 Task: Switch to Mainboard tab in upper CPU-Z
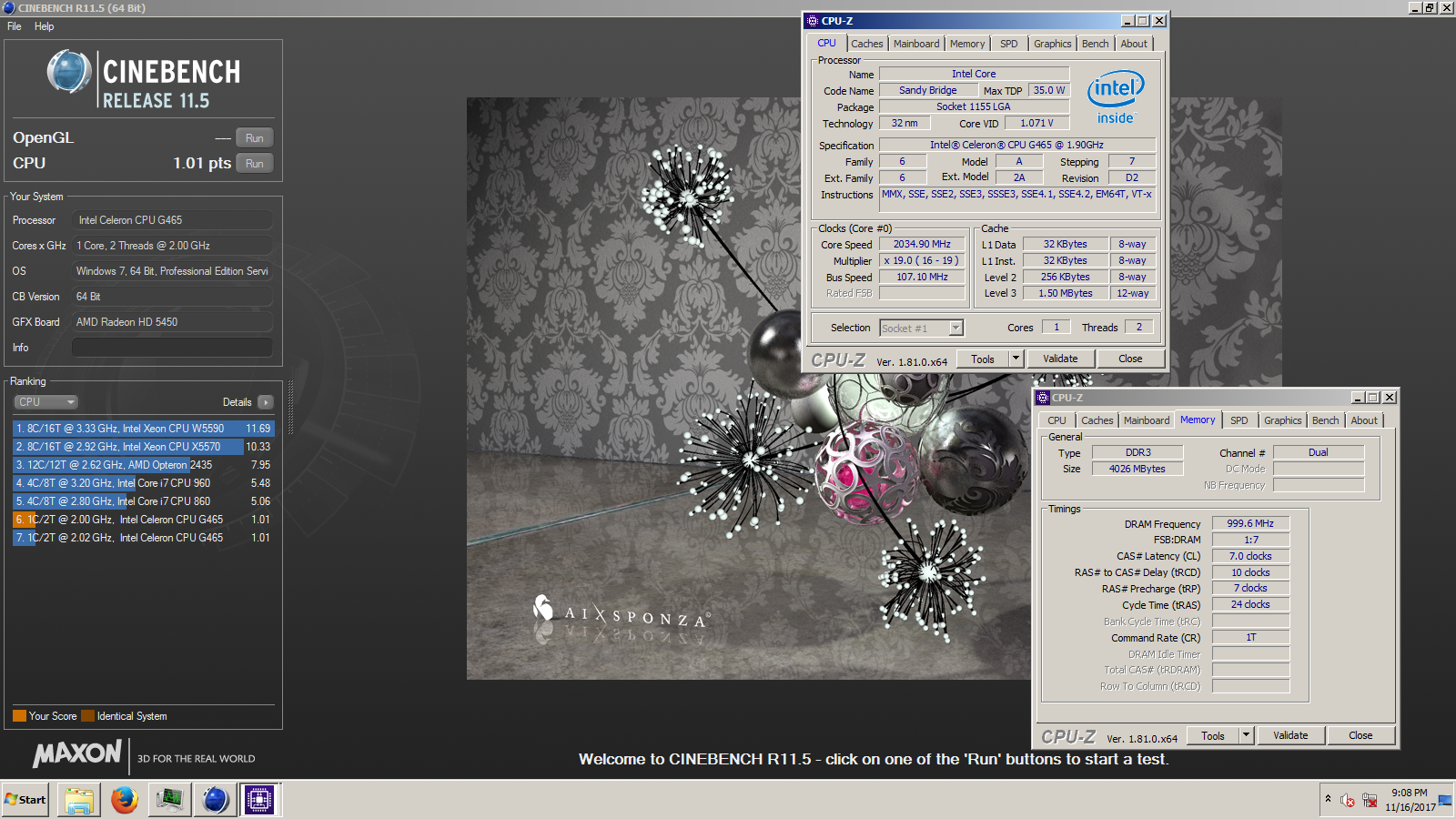916,44
